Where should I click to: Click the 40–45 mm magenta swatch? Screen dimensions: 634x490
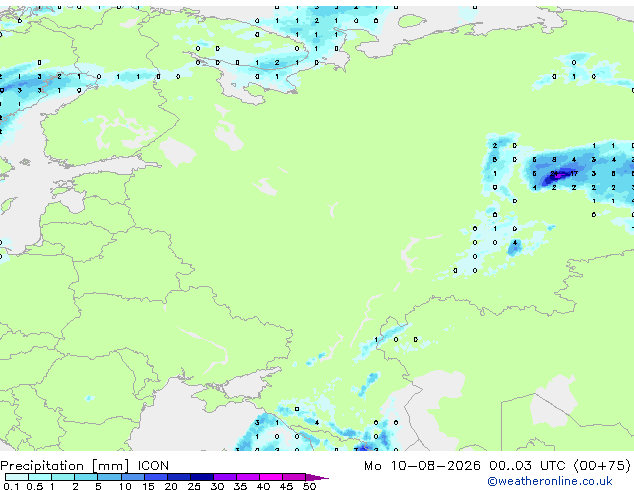(271, 477)
